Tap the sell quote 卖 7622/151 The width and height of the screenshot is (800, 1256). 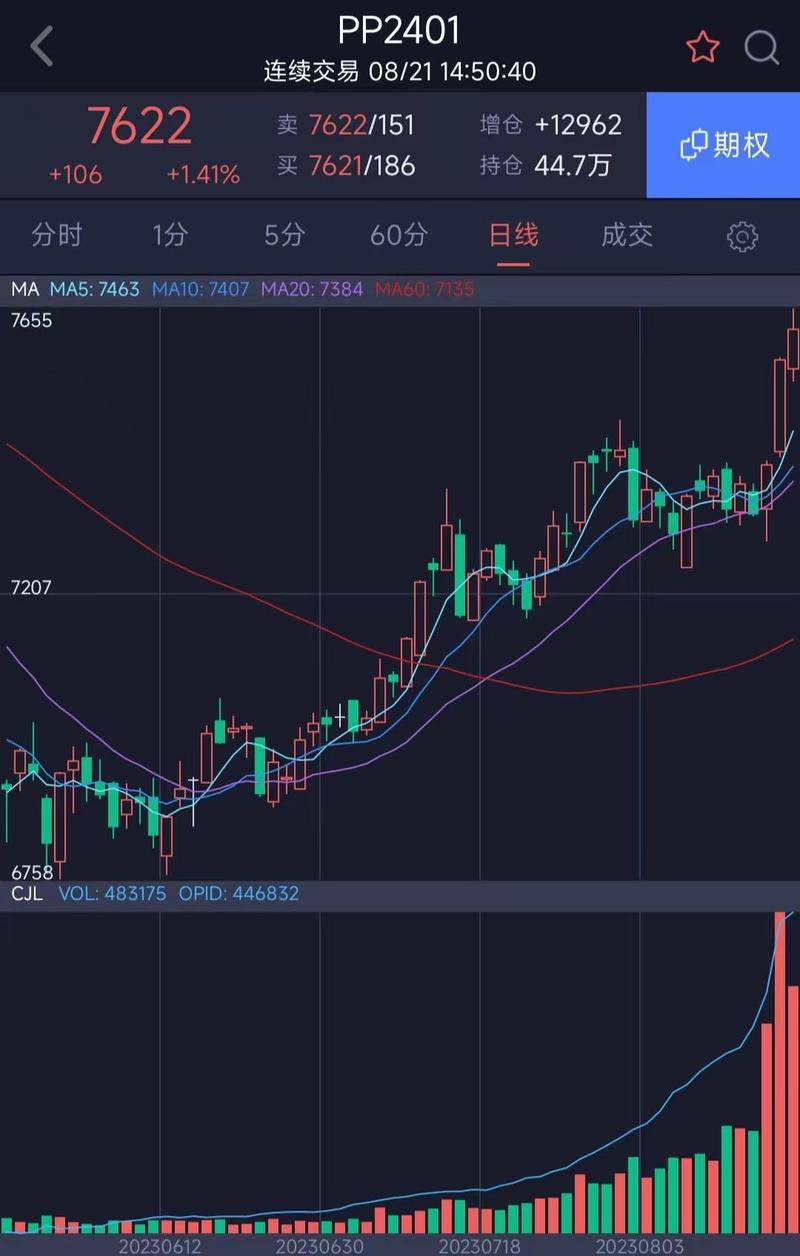(x=346, y=125)
